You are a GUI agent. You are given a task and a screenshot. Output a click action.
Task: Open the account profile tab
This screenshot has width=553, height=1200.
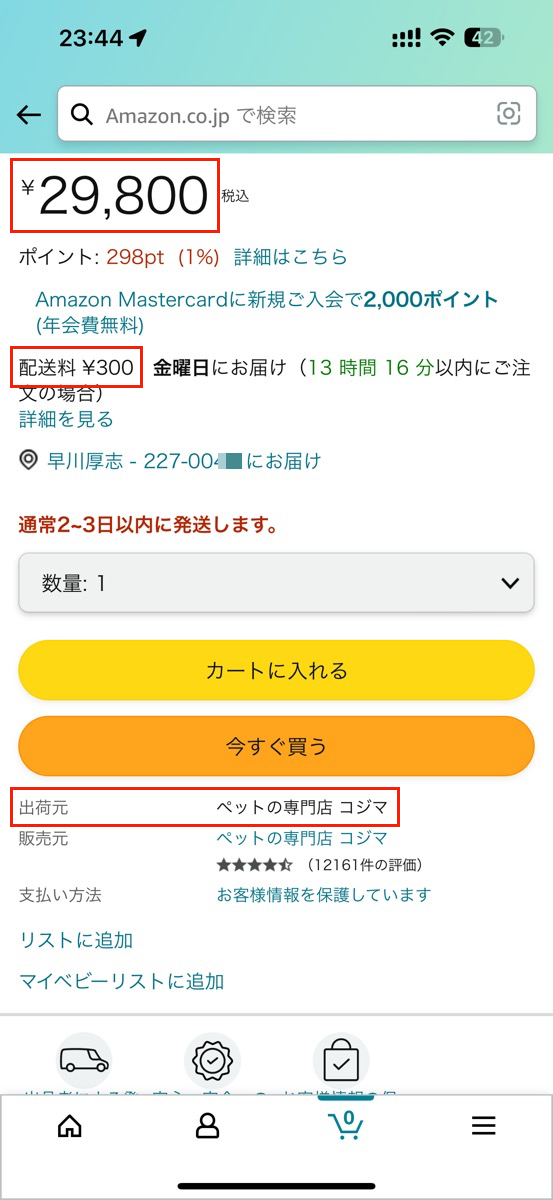pos(207,1125)
